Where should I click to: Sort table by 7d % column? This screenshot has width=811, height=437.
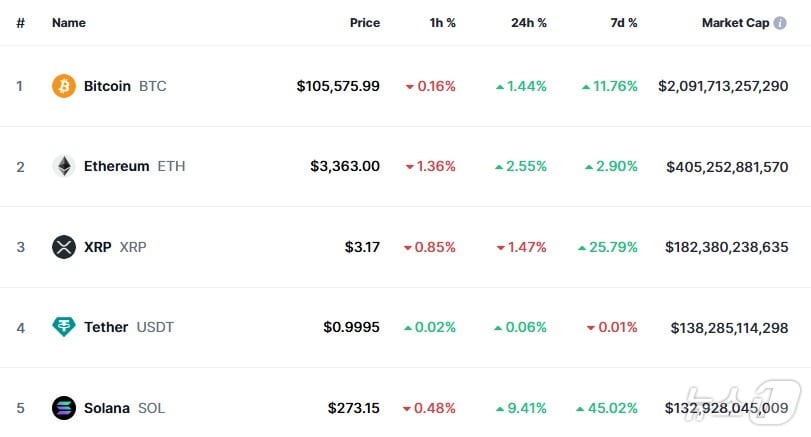click(x=622, y=23)
